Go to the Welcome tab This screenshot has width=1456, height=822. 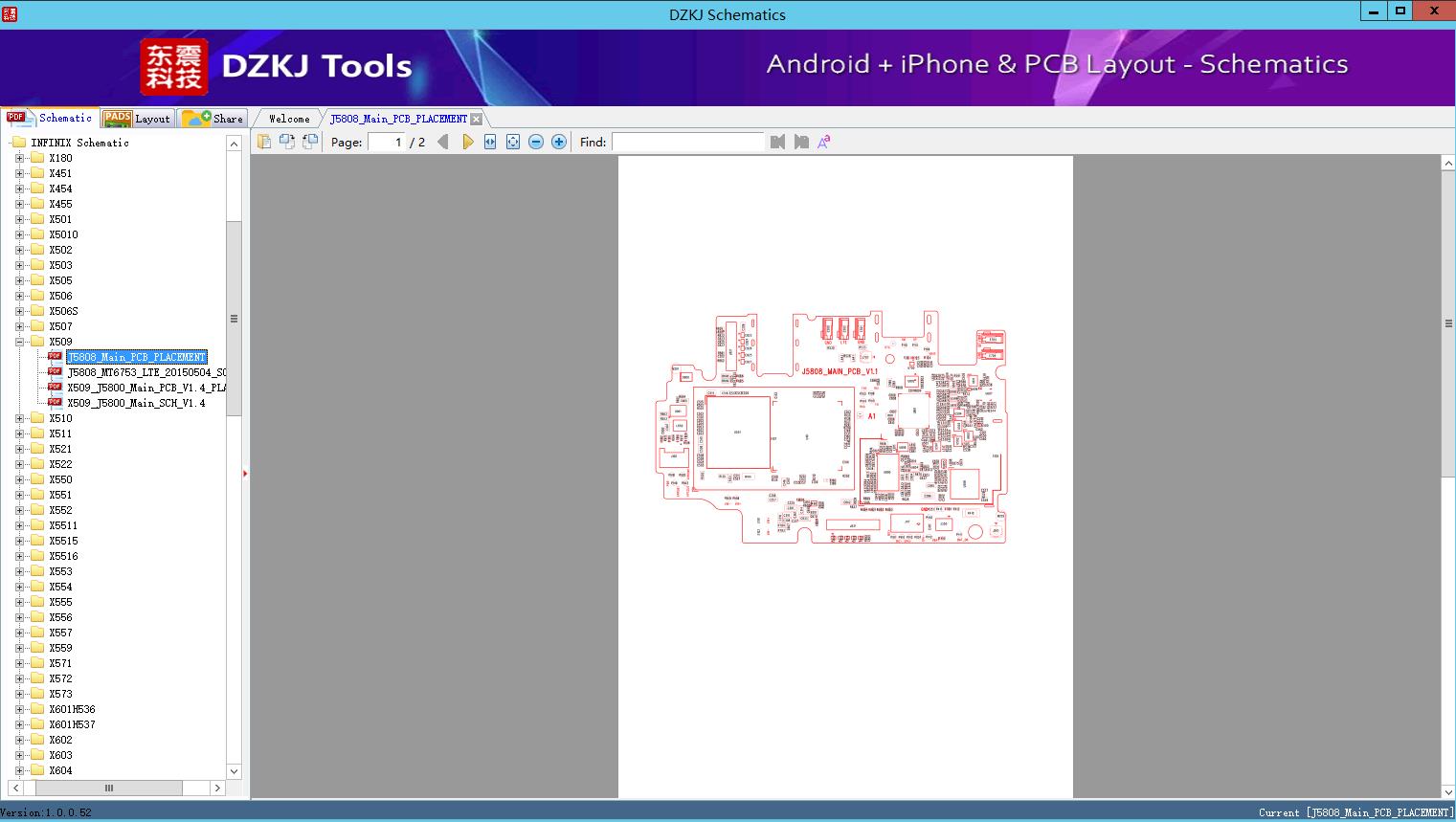[289, 119]
